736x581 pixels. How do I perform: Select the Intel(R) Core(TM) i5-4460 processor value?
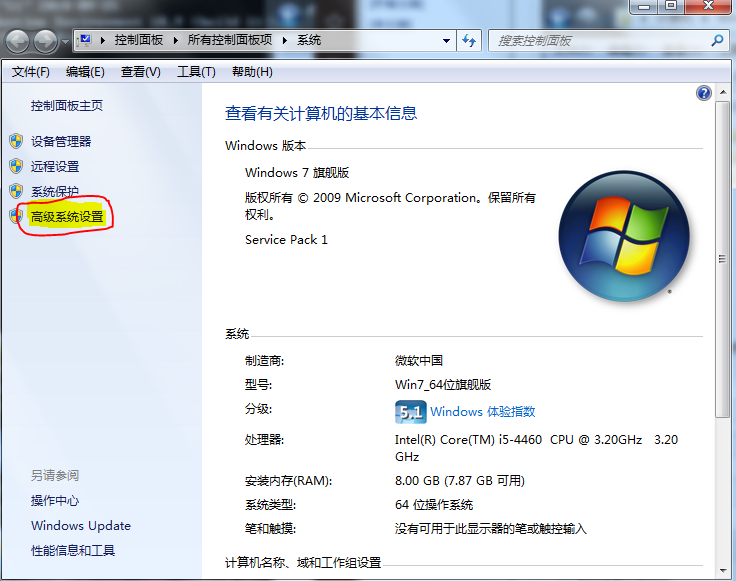pos(537,448)
